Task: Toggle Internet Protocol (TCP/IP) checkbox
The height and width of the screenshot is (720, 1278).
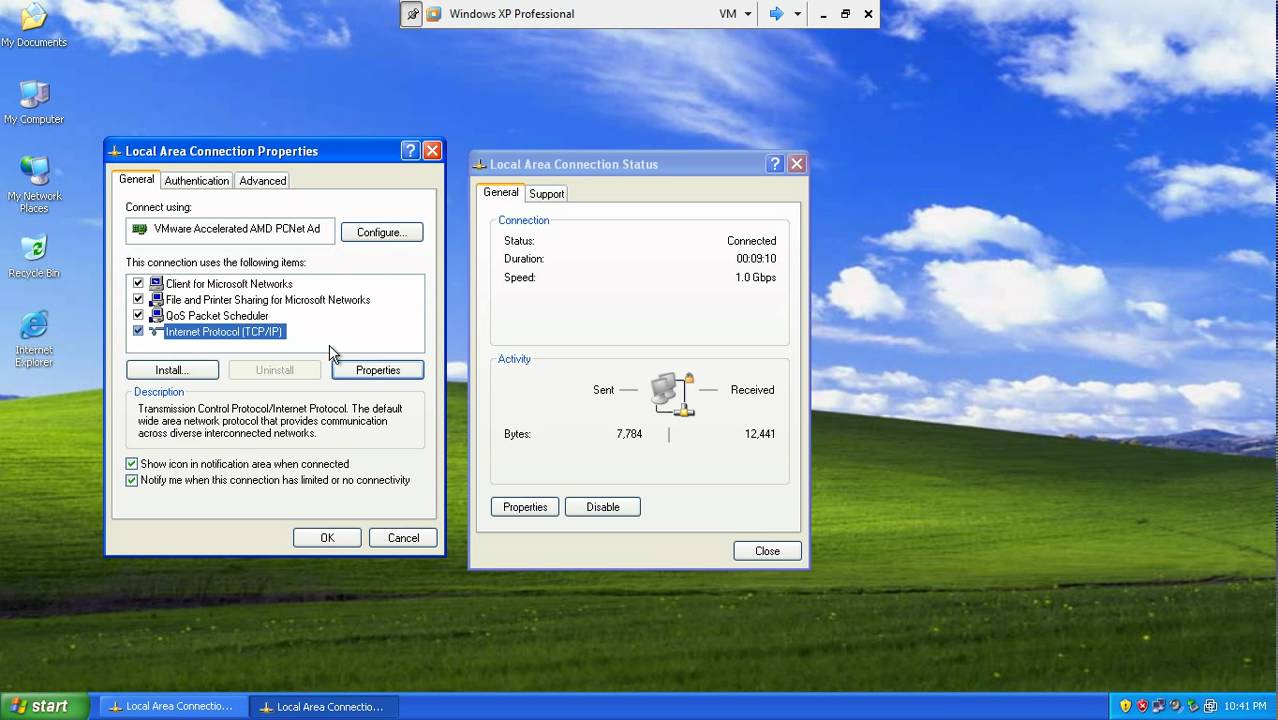Action: point(138,331)
